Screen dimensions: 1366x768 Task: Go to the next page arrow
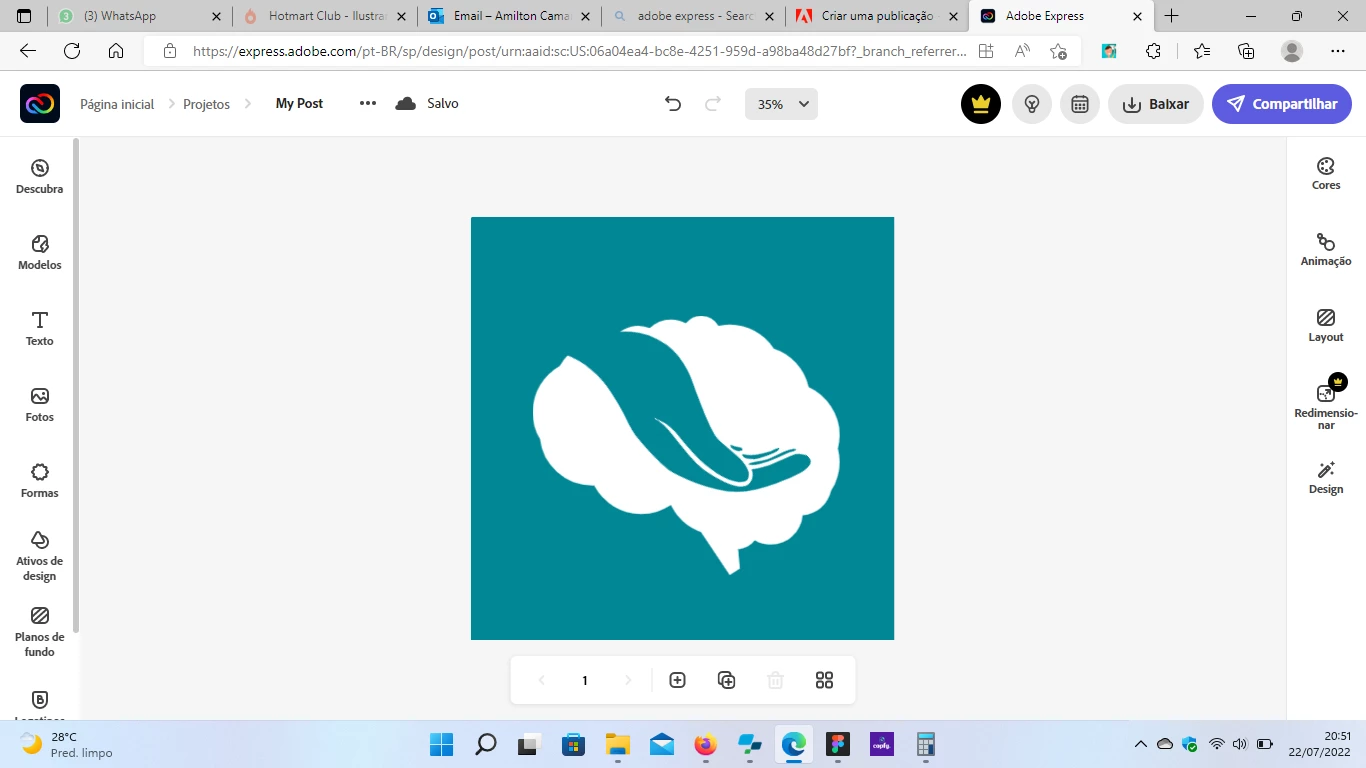click(x=628, y=680)
